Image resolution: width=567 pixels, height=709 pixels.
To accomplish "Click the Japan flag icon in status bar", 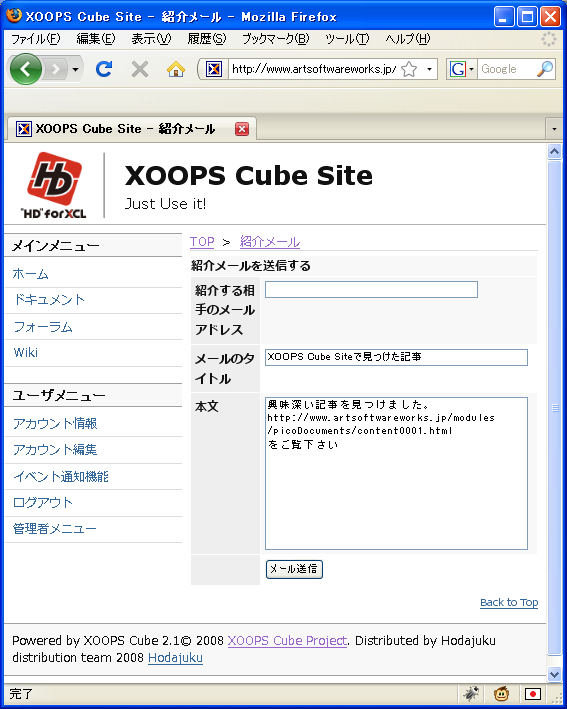I will 533,694.
